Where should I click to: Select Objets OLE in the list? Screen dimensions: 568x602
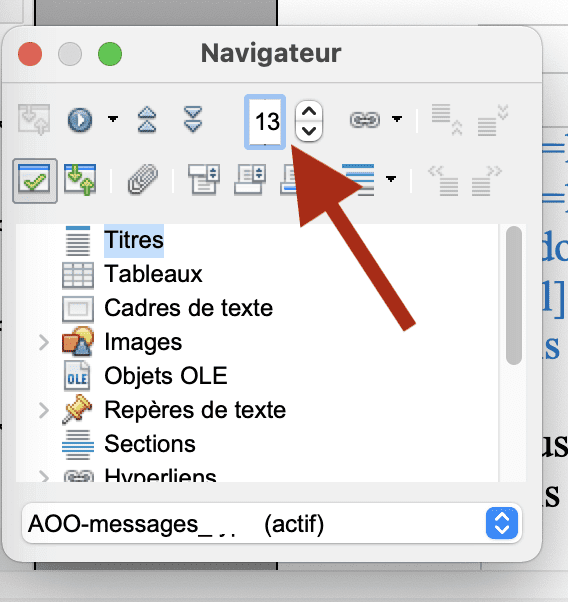166,376
